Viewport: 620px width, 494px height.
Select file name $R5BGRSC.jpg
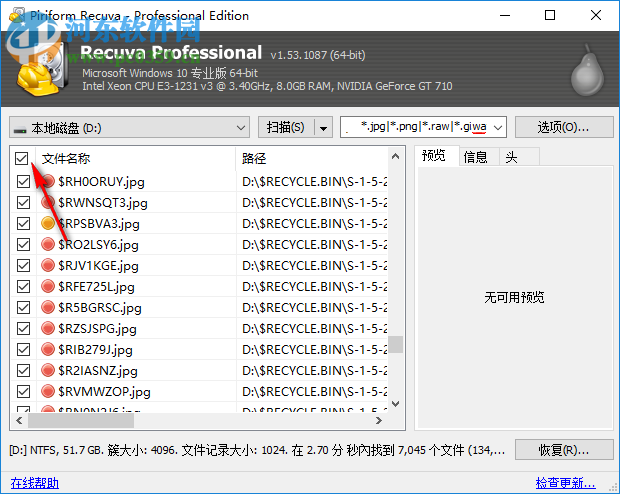(100, 308)
